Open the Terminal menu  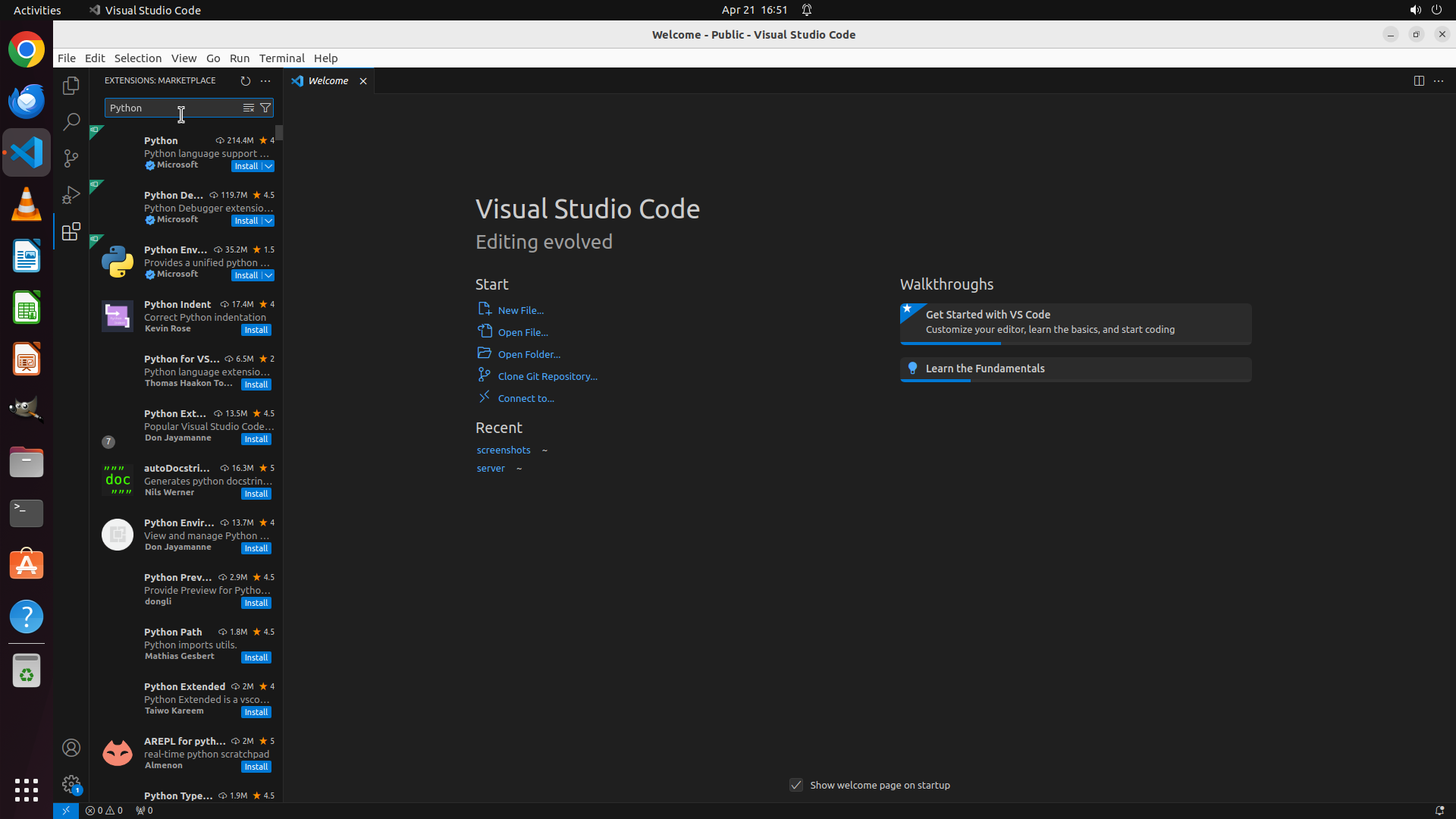281,58
